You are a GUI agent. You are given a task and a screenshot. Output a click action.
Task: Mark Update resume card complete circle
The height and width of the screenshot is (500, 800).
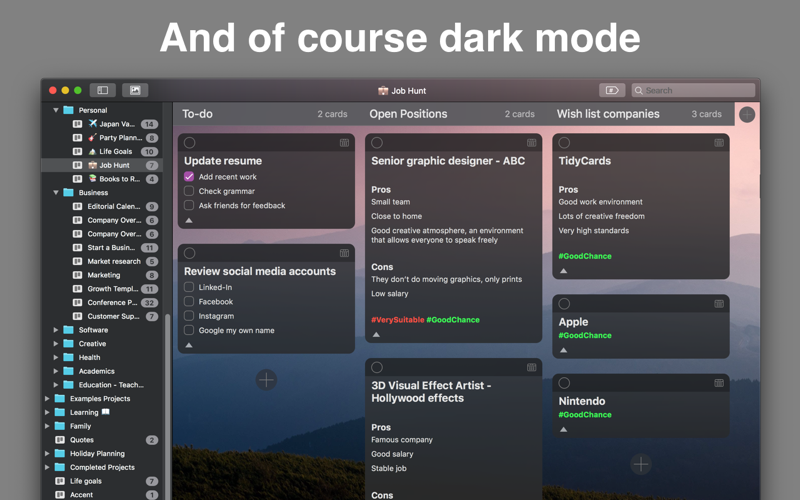pyautogui.click(x=189, y=143)
